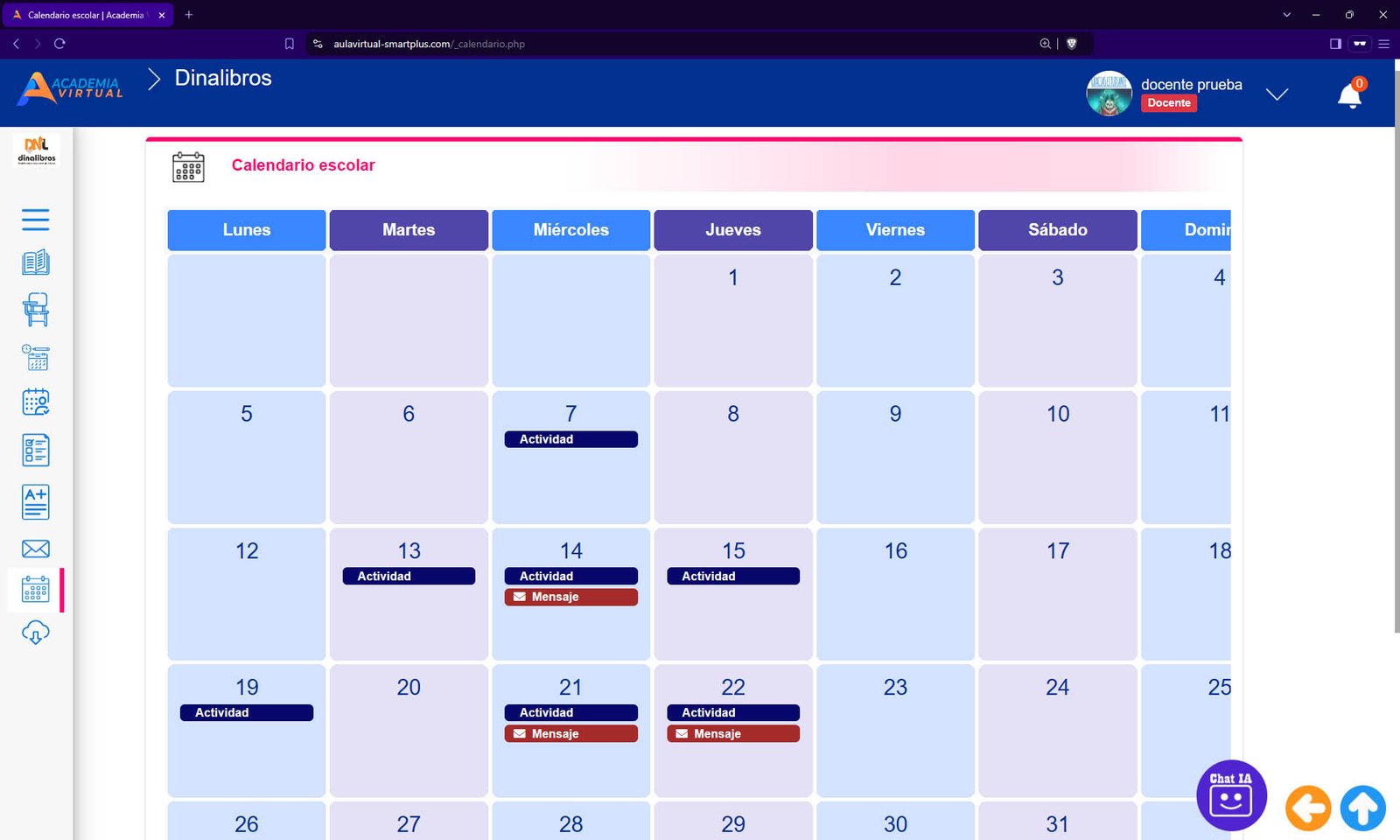Click the Viernes column header
Image resolution: width=1400 pixels, height=840 pixels.
[895, 230]
